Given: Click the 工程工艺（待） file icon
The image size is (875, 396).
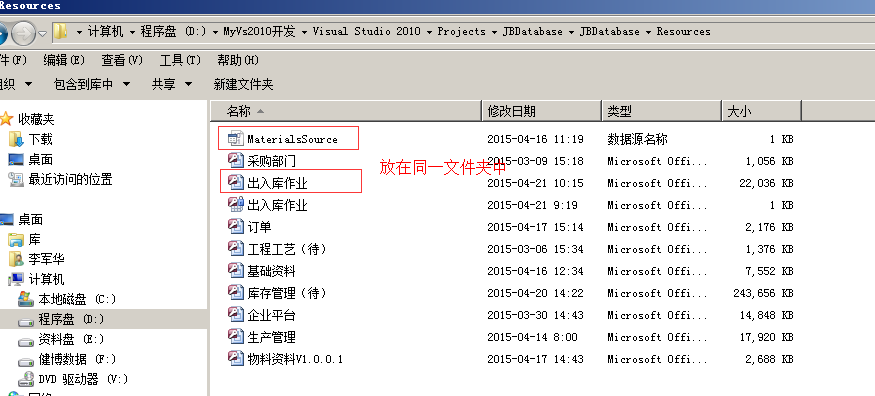Looking at the screenshot, I should pyautogui.click(x=235, y=249).
